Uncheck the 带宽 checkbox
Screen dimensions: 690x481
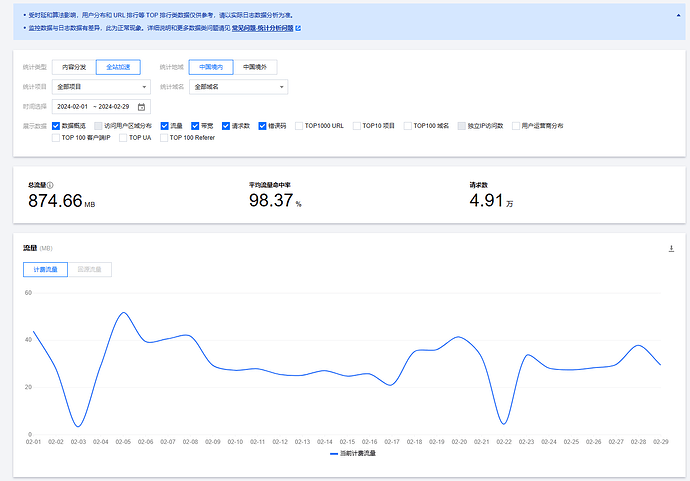click(195, 126)
